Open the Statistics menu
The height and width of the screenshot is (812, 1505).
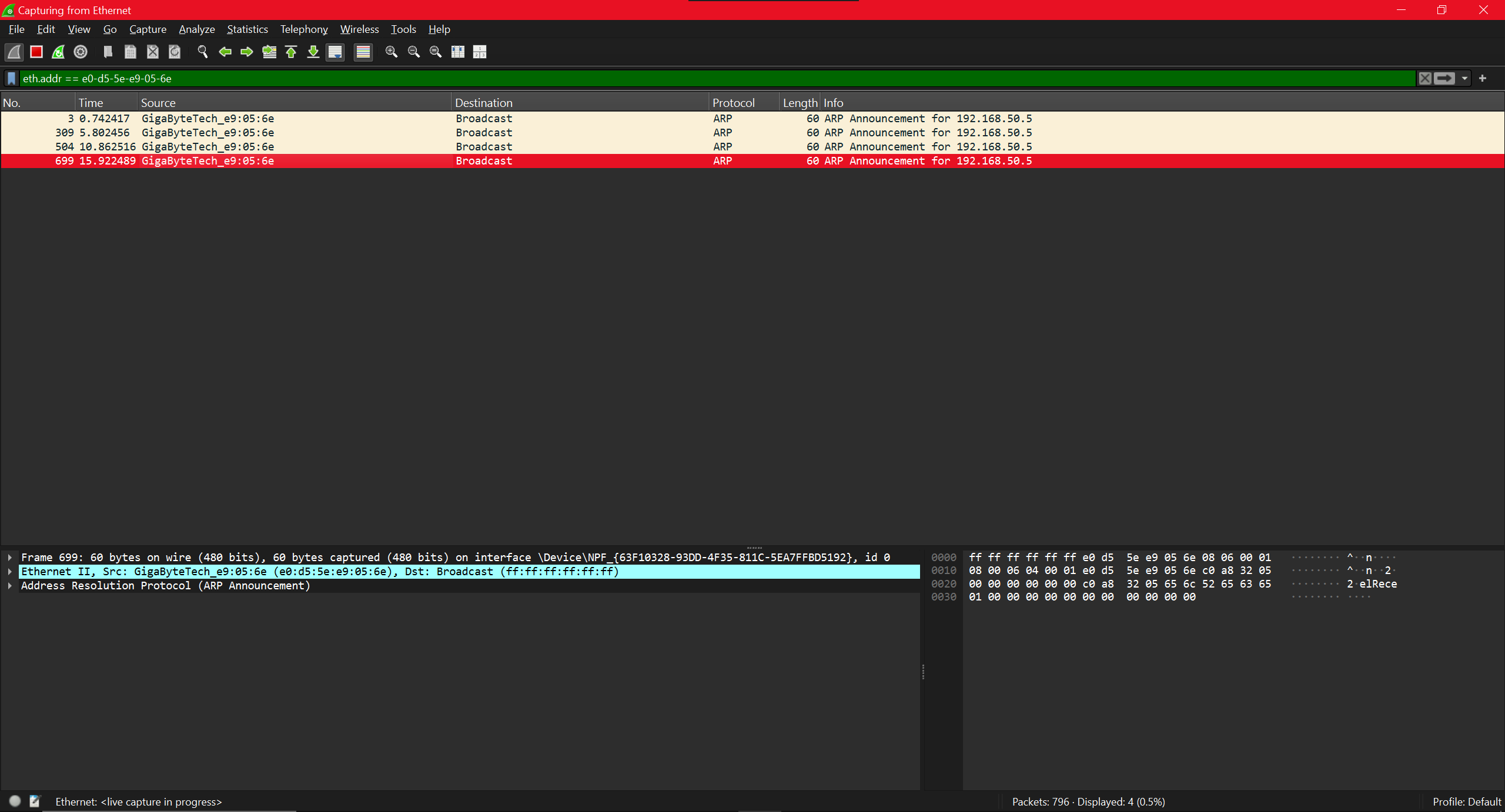click(x=247, y=29)
